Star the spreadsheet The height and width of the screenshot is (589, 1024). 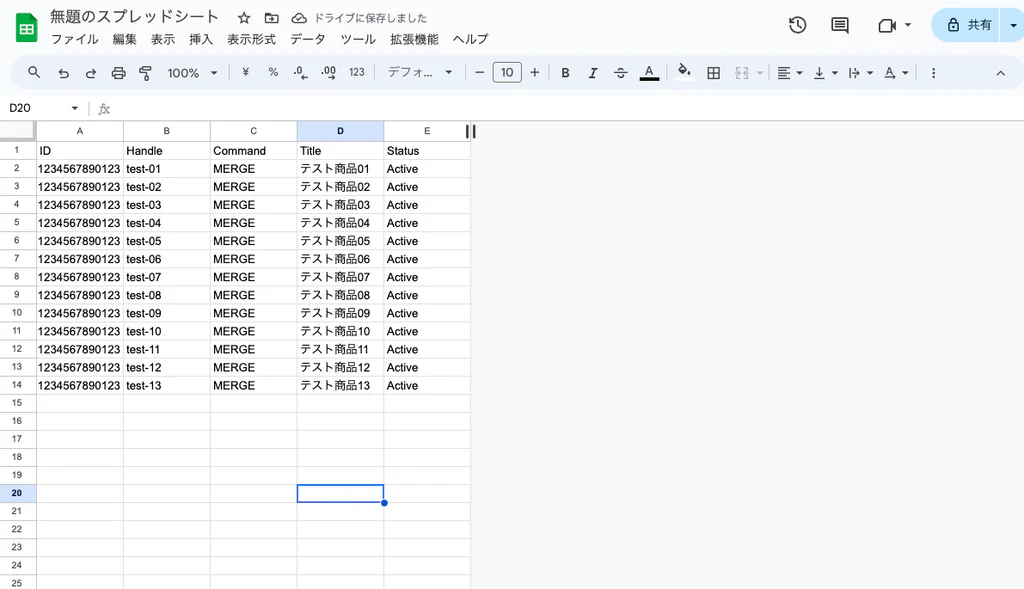click(244, 18)
